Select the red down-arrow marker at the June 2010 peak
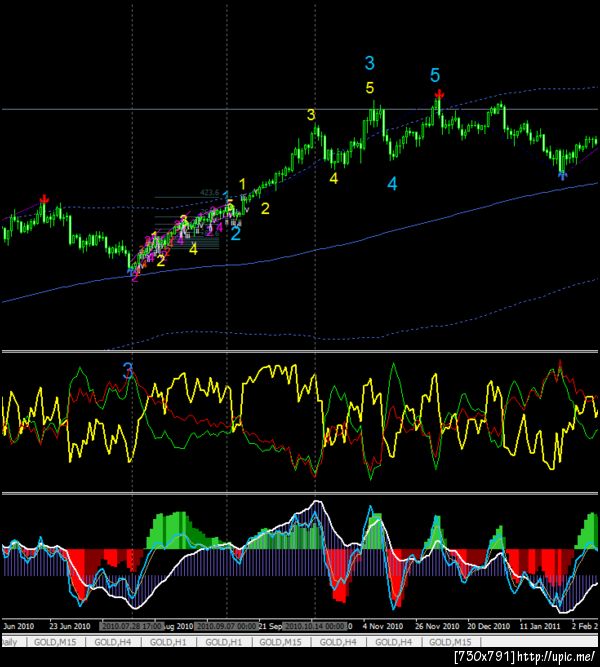 coord(44,199)
